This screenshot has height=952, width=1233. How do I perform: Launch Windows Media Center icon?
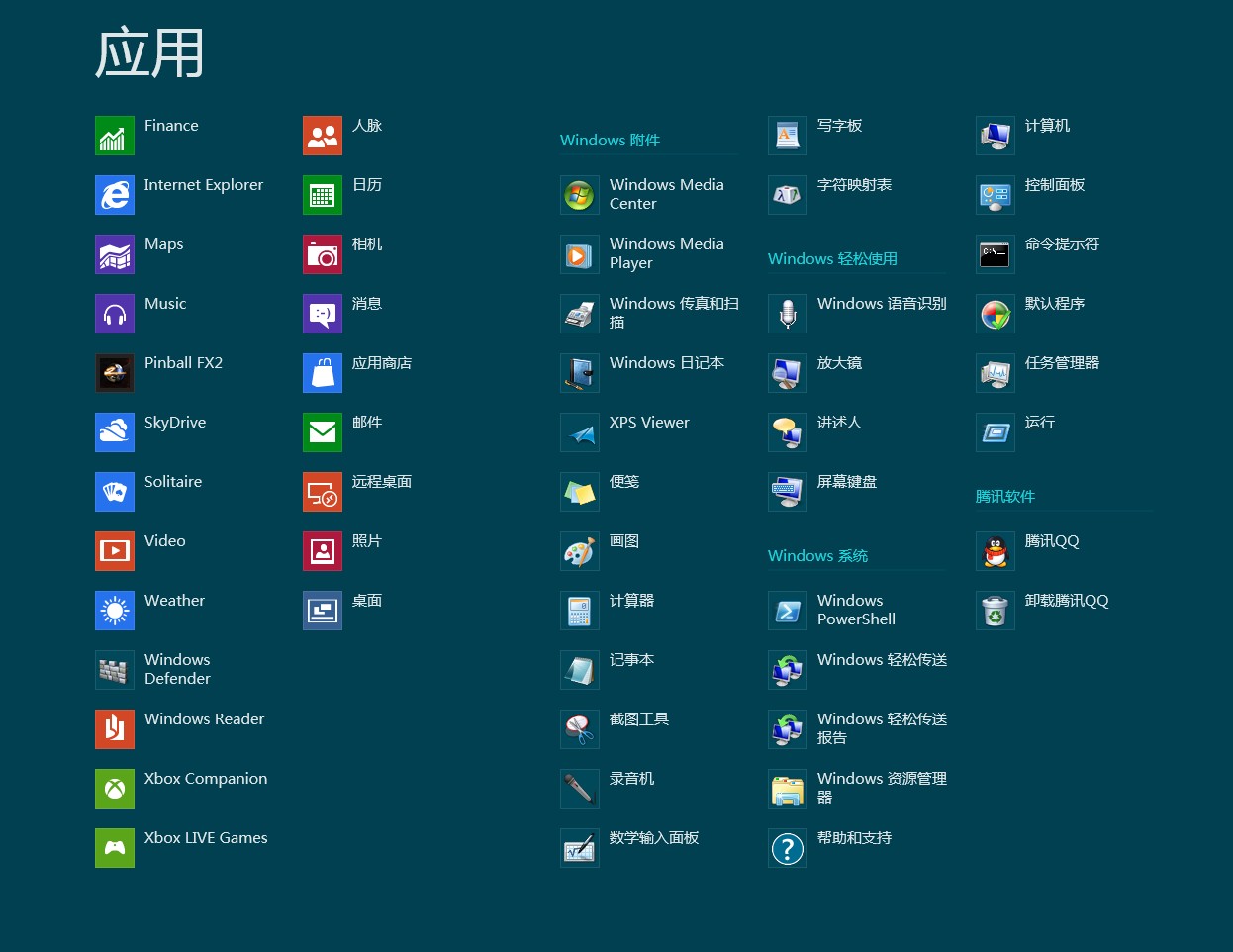point(580,195)
